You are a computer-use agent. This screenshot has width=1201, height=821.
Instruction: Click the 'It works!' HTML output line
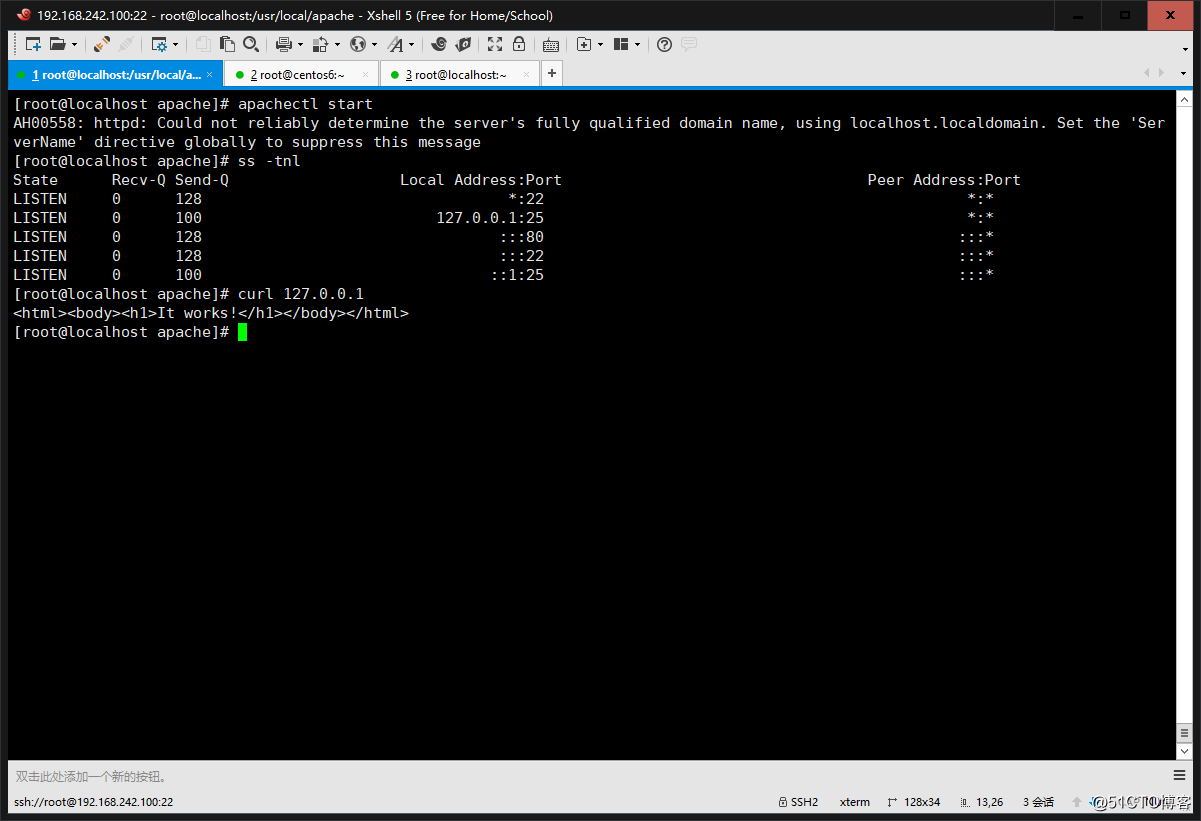click(x=211, y=313)
